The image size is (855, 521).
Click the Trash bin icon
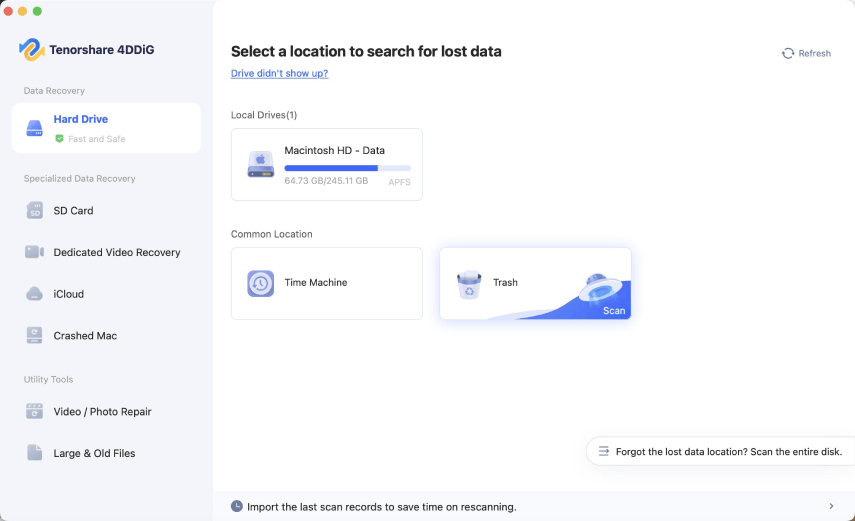click(469, 285)
